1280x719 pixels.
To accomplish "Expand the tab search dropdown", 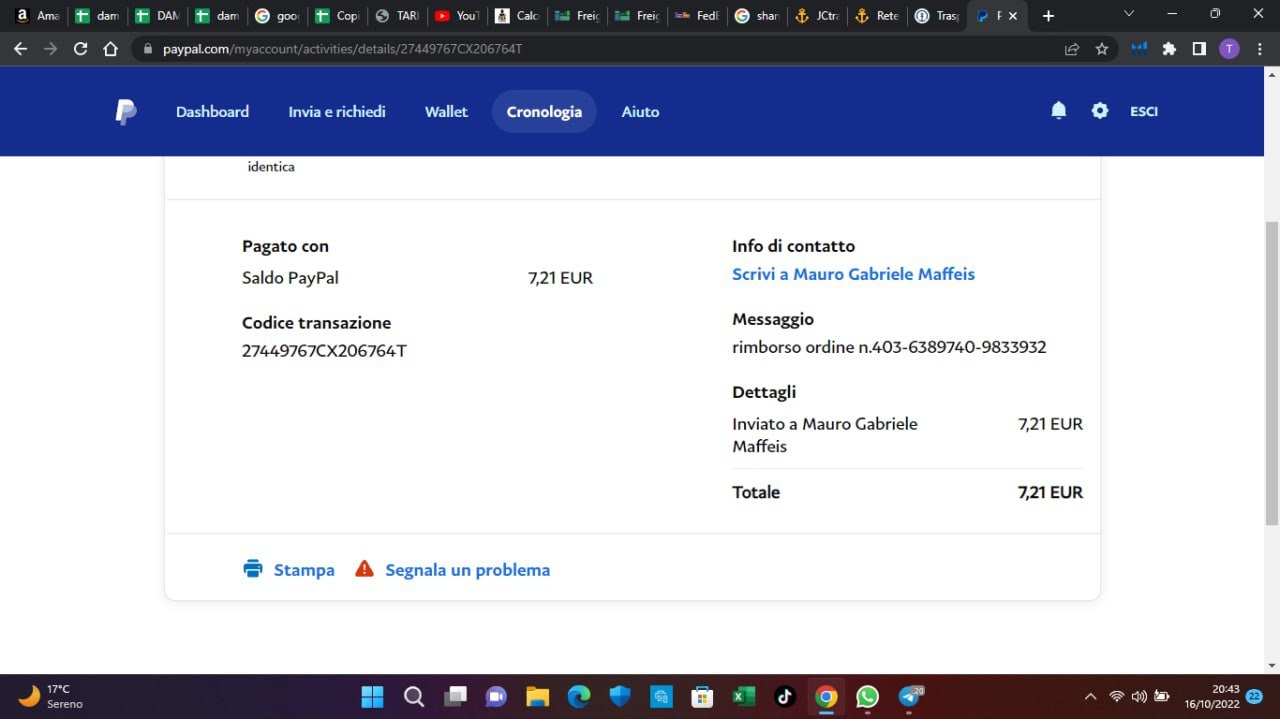I will point(1129,15).
